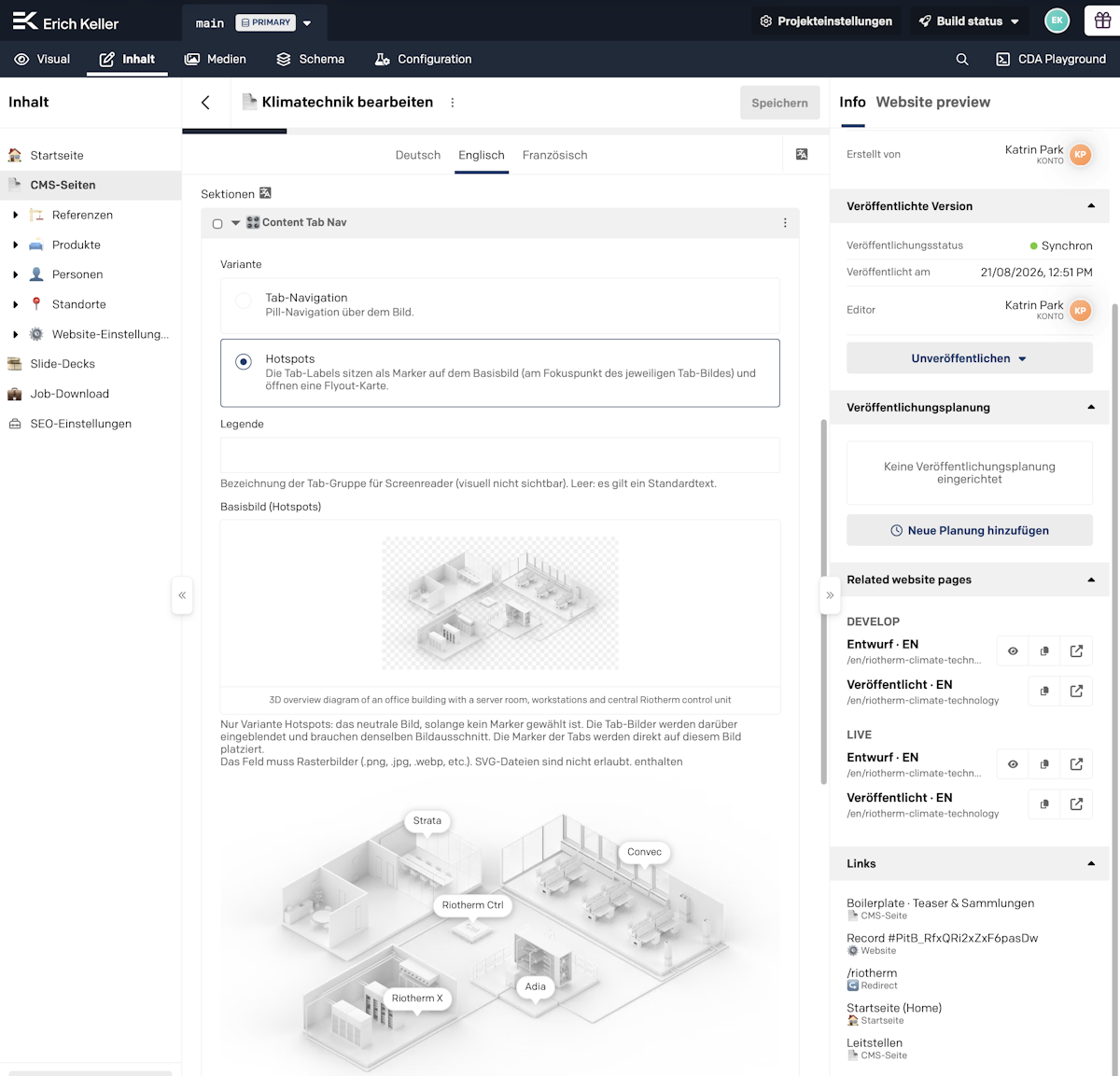Collapse the Content Tab Nav block
The width and height of the screenshot is (1120, 1076).
coord(235,223)
